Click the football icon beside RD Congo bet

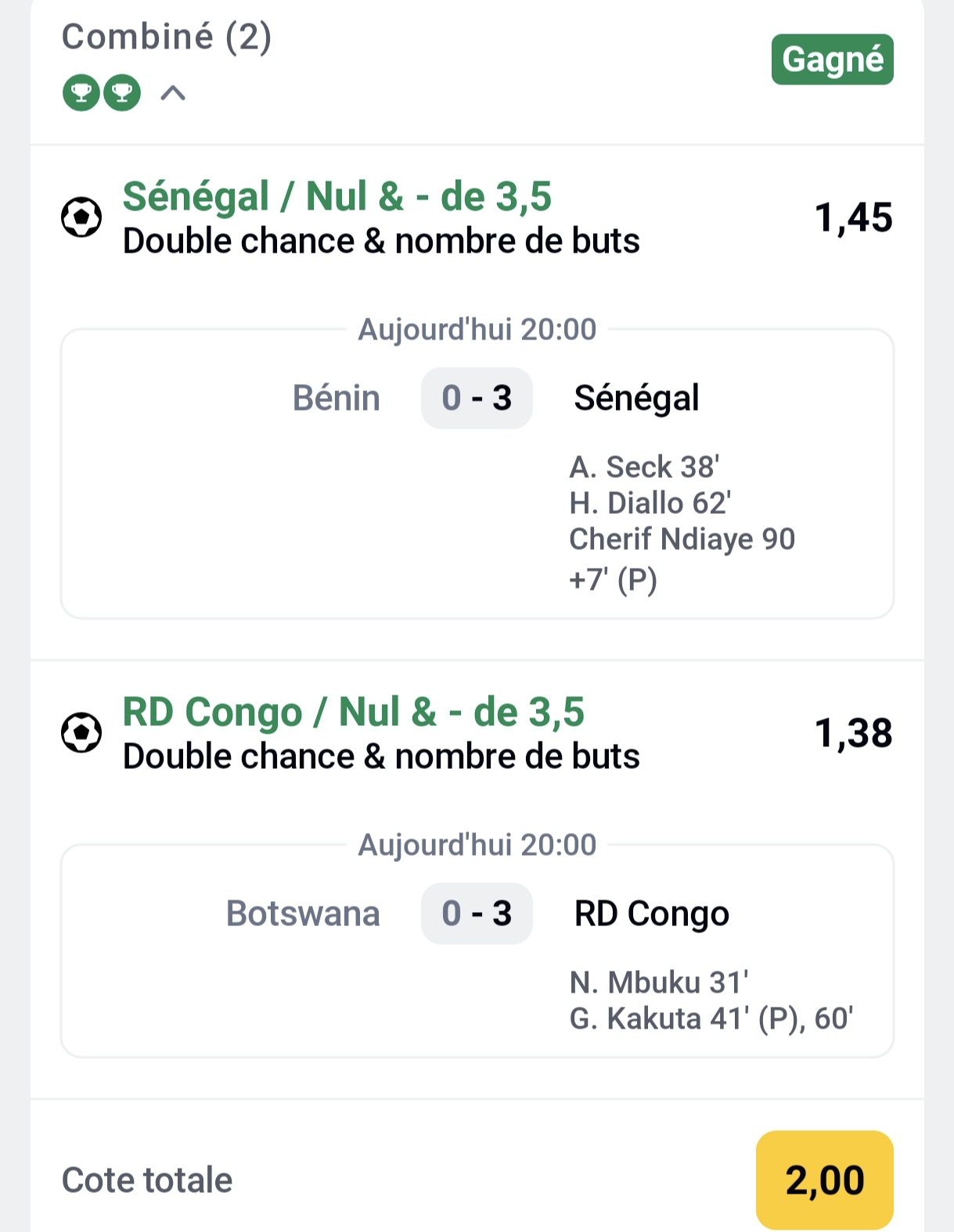(x=81, y=733)
